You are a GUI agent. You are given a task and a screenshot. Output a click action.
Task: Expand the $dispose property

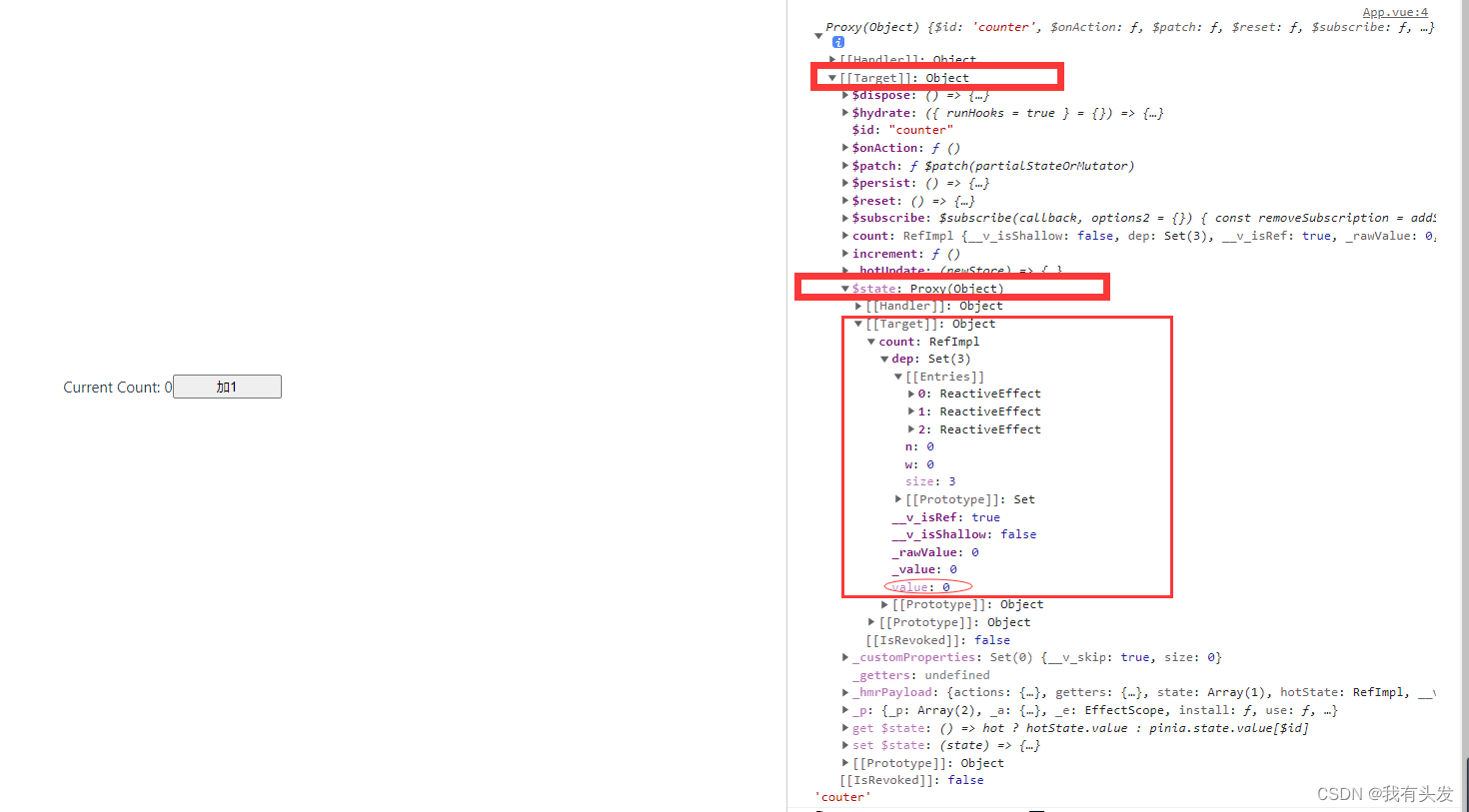tap(845, 95)
